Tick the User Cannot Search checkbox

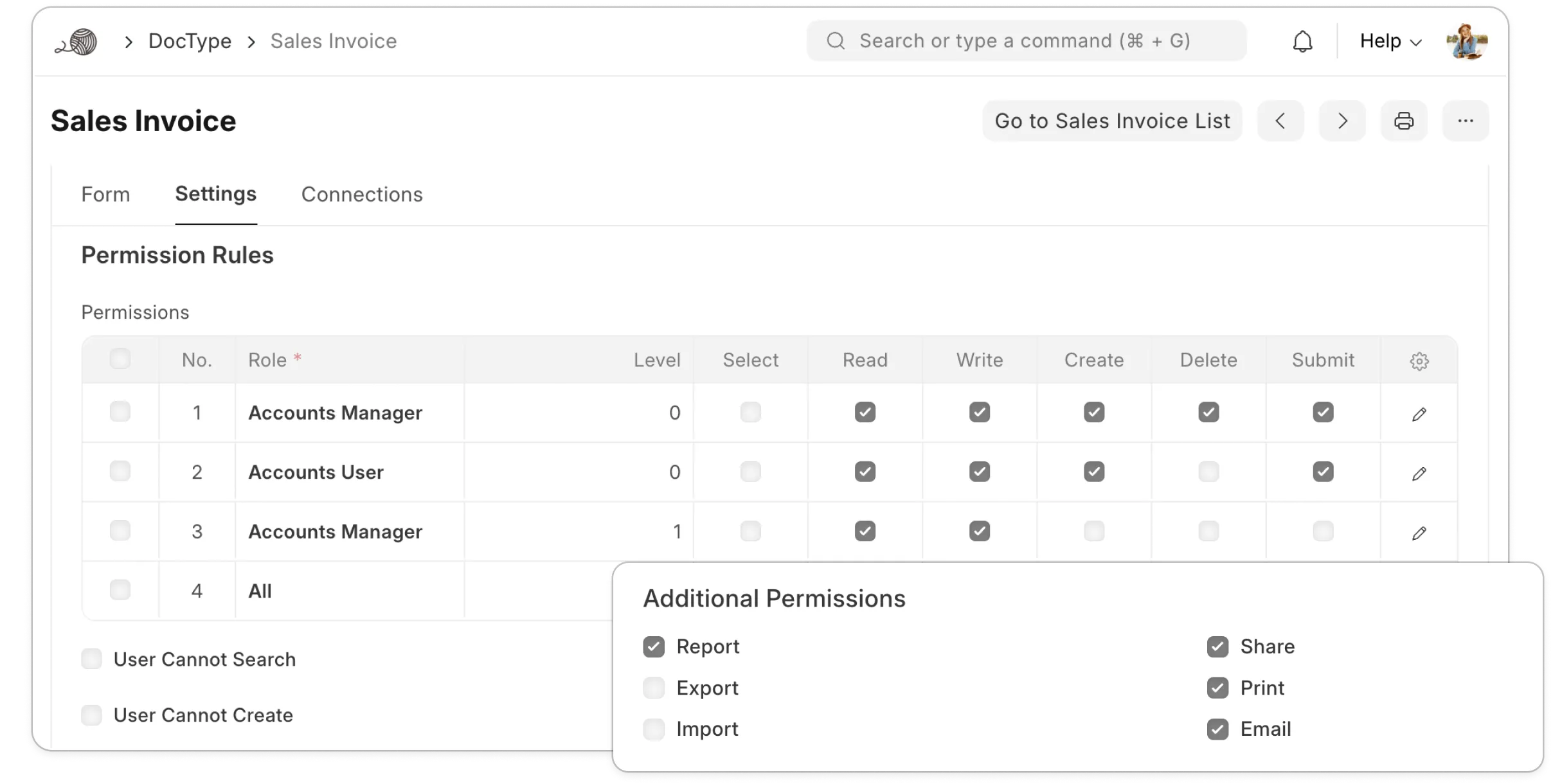click(x=92, y=659)
